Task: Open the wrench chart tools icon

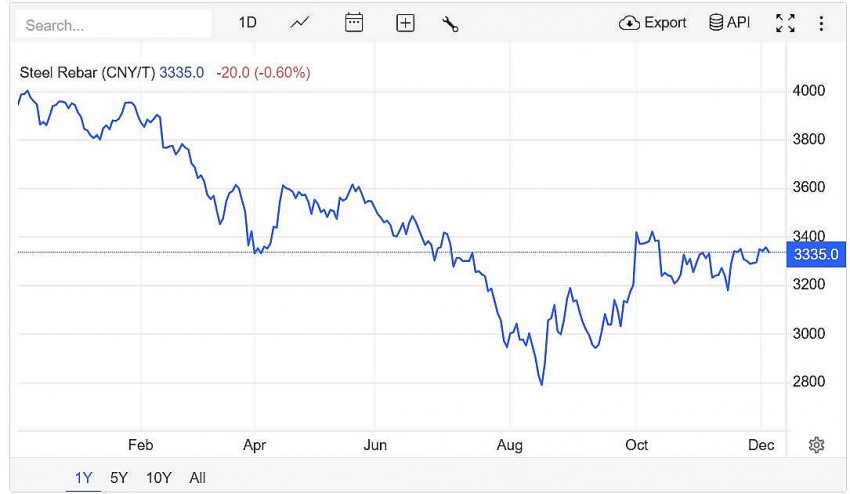Action: 450,23
